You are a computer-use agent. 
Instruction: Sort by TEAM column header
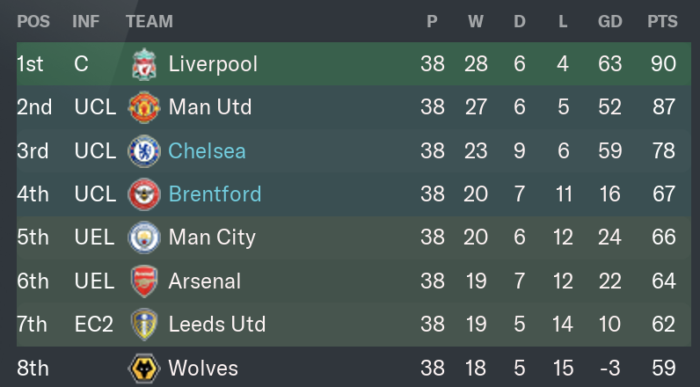click(x=149, y=21)
